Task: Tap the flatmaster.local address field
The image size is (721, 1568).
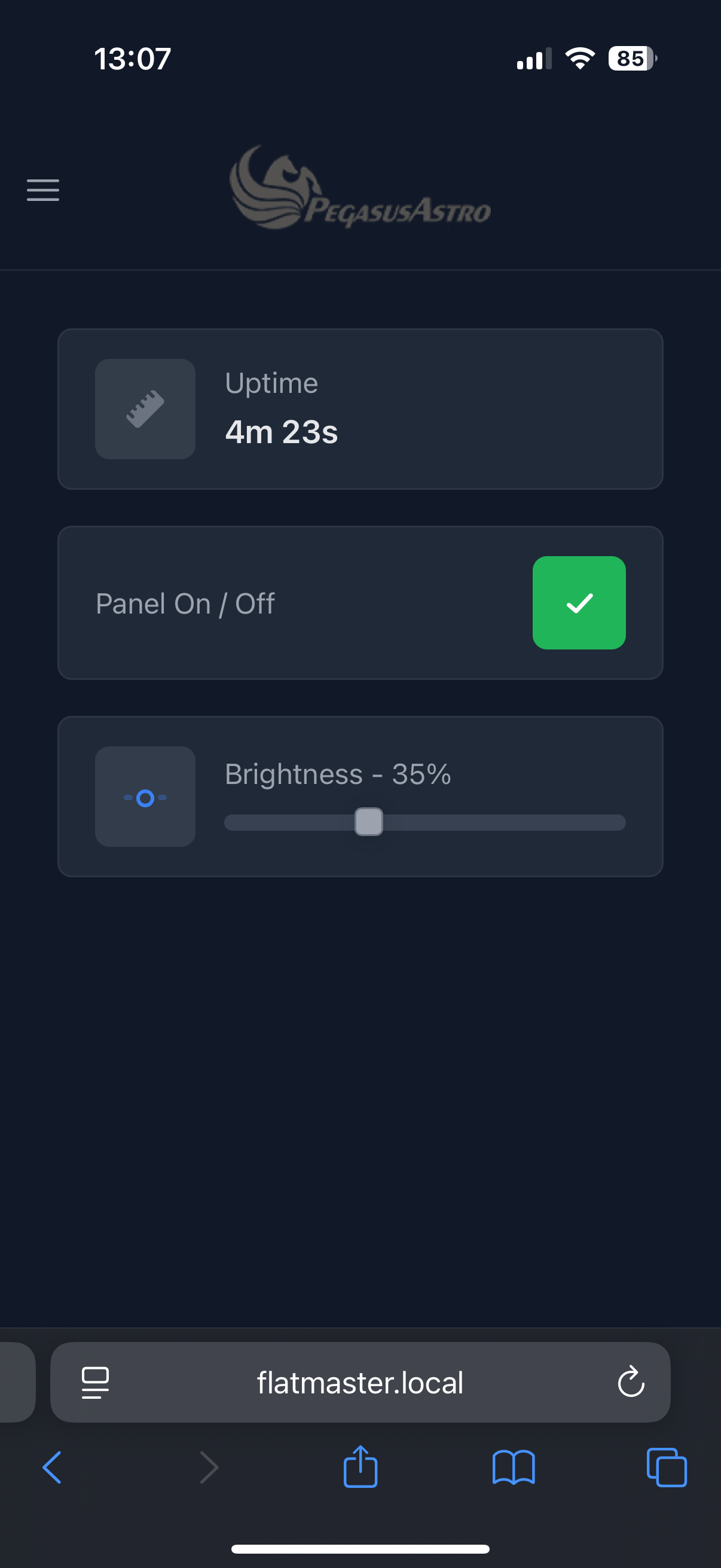Action: pyautogui.click(x=360, y=1383)
